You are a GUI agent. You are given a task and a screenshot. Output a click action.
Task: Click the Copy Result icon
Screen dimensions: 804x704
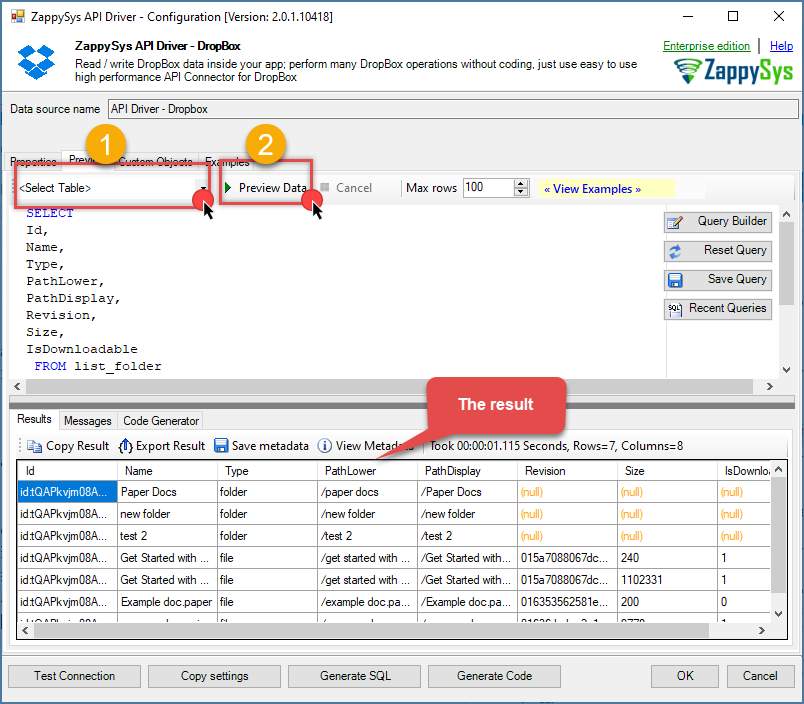tap(34, 446)
